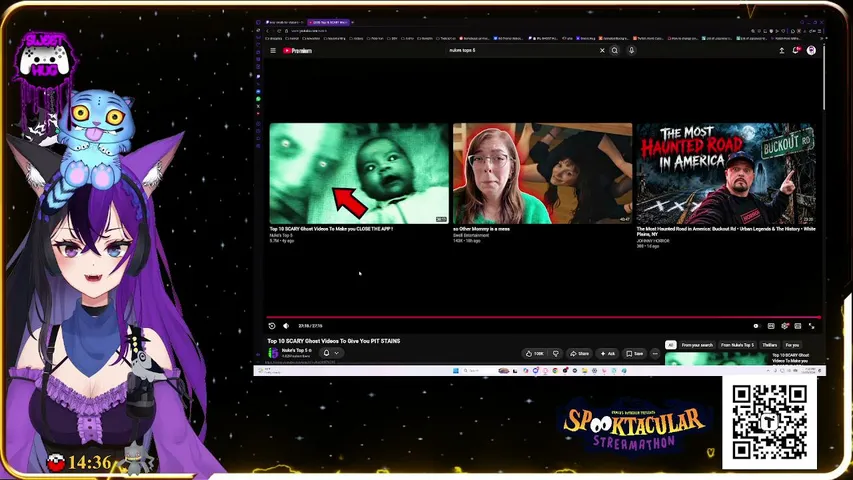Open the taskbar clock and date
853x480 pixels.
pyautogui.click(x=810, y=371)
